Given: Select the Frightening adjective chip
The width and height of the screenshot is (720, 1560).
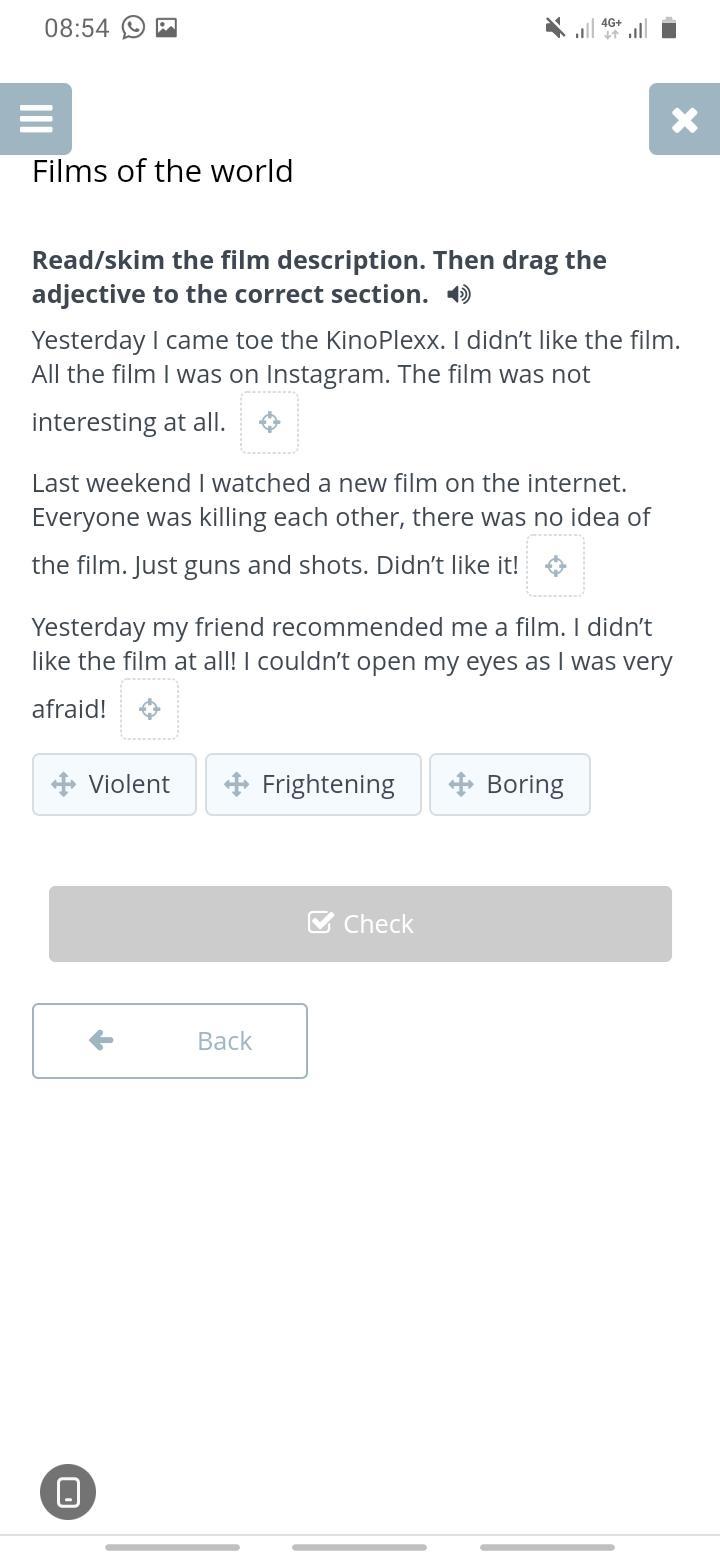Looking at the screenshot, I should pos(313,784).
